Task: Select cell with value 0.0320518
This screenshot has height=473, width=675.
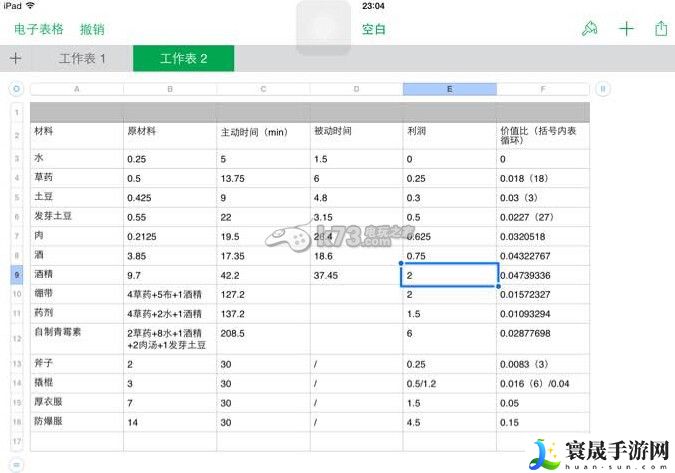Action: 543,236
